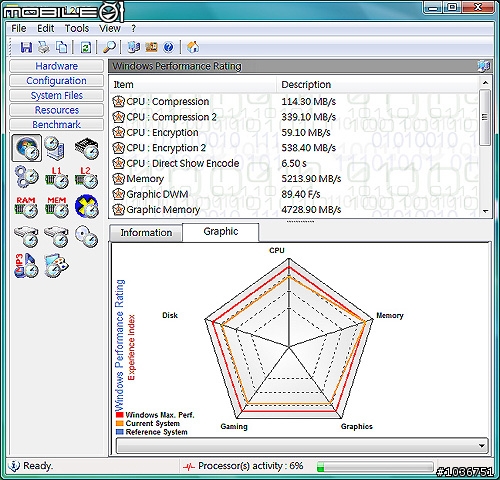
Task: Click the 5213.90 MB/s value
Action: 311,179
